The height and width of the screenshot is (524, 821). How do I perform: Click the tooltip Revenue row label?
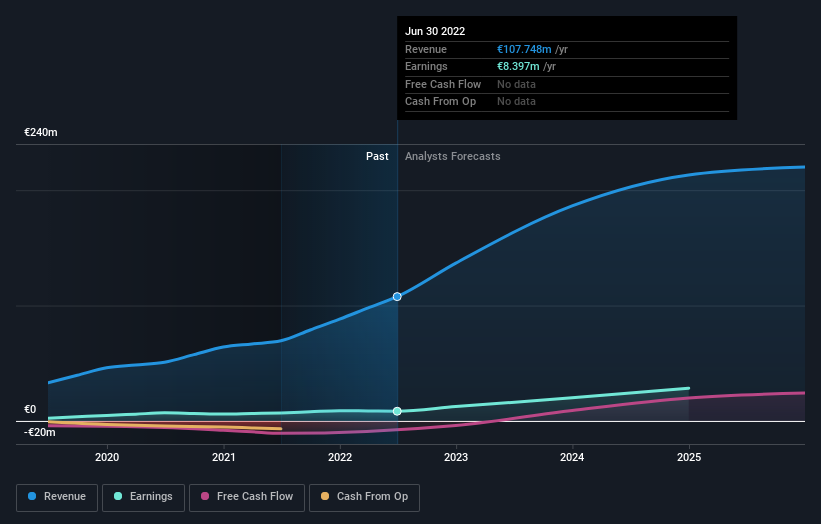426,49
